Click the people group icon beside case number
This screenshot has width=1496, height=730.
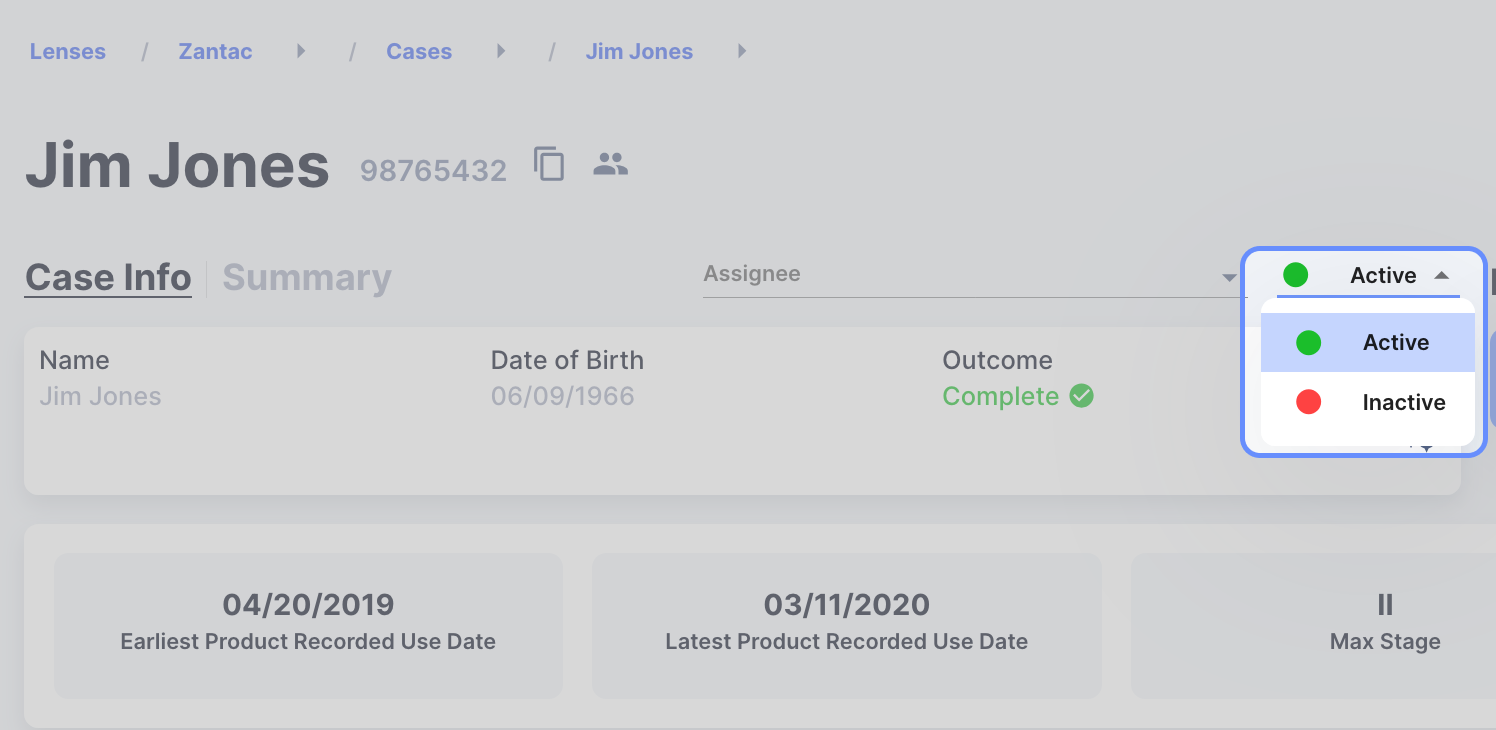610,164
